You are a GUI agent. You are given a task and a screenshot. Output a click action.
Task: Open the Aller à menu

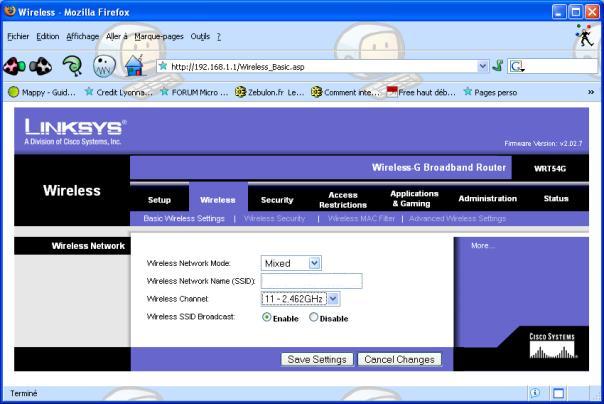(116, 36)
